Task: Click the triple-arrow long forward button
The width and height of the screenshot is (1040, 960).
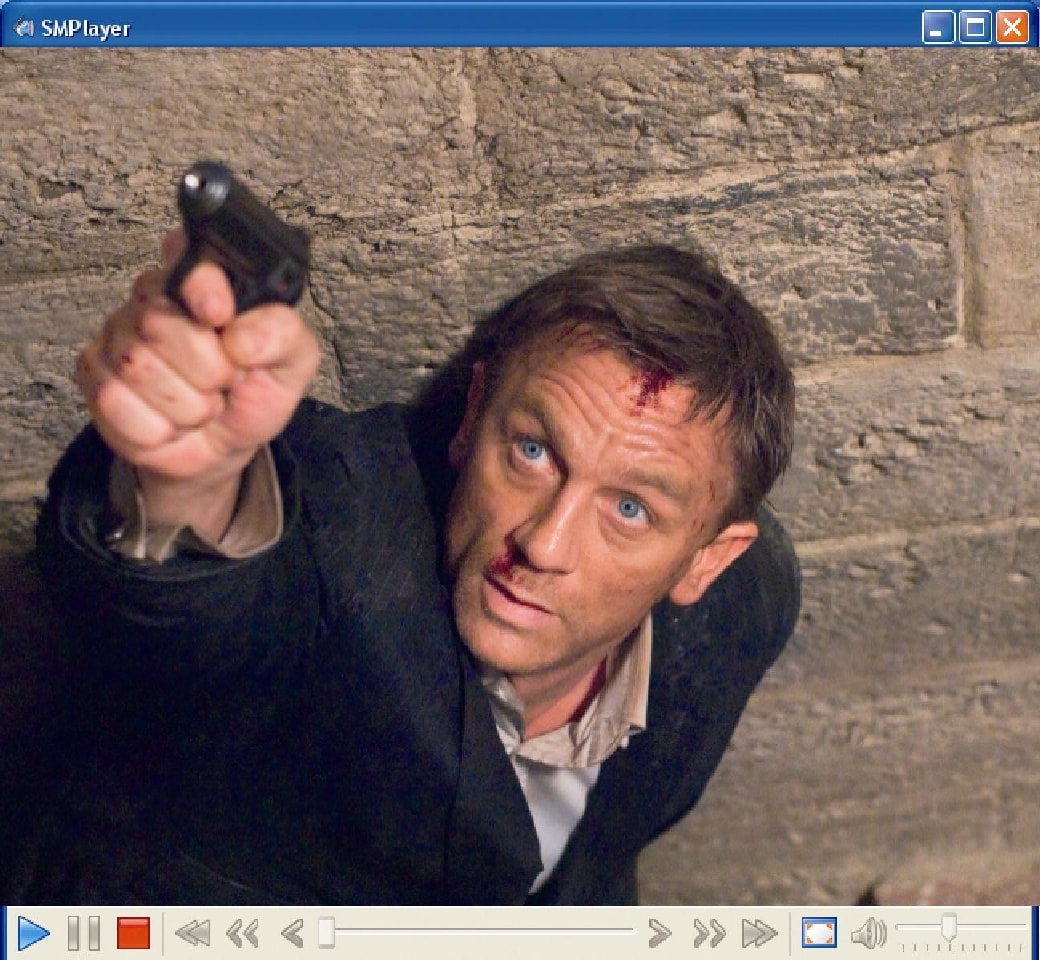Action: coord(760,934)
